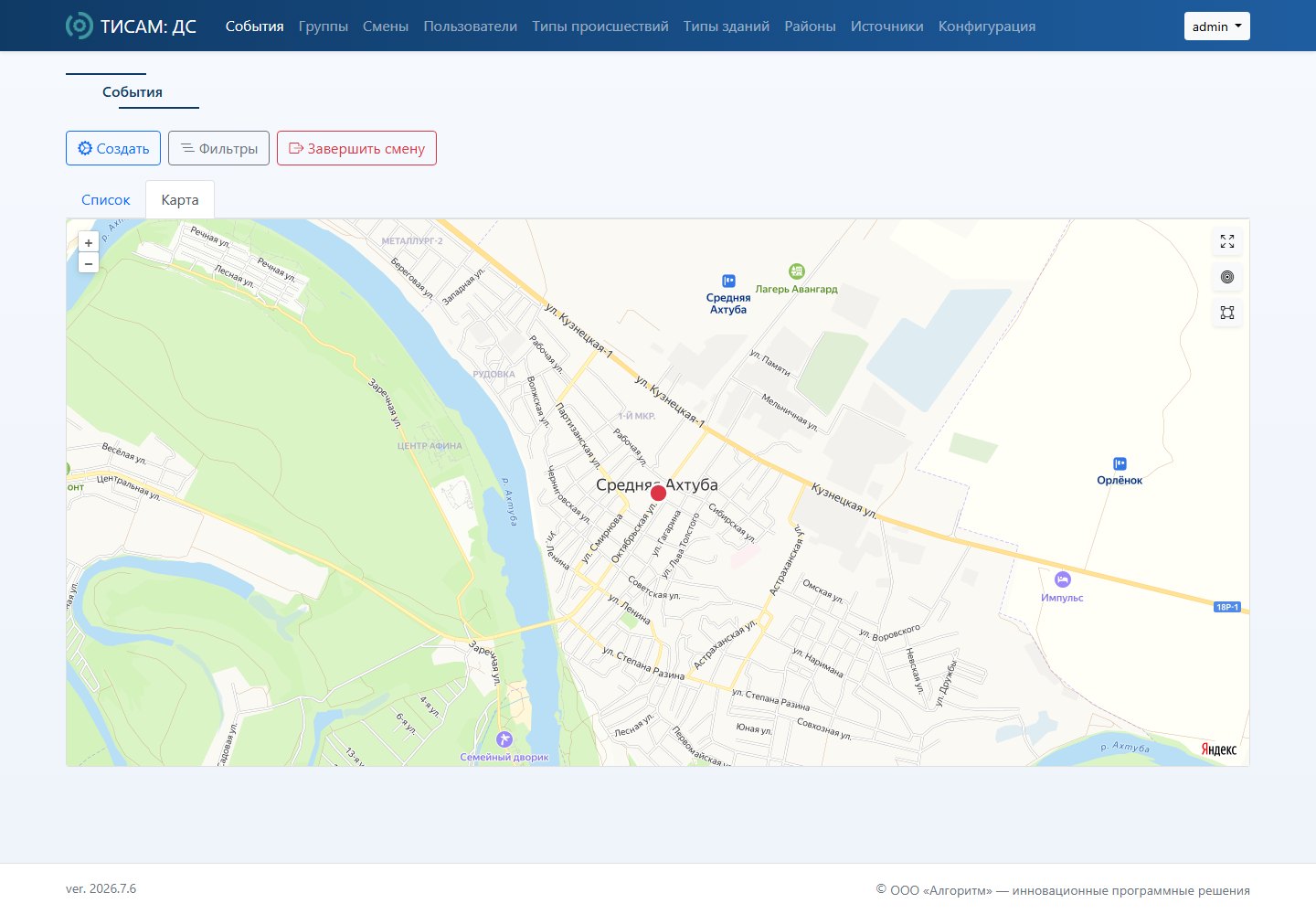Screen dimensions: 1316x914
Task: Click the ТИСАМ: ДС logo icon
Action: 80,26
